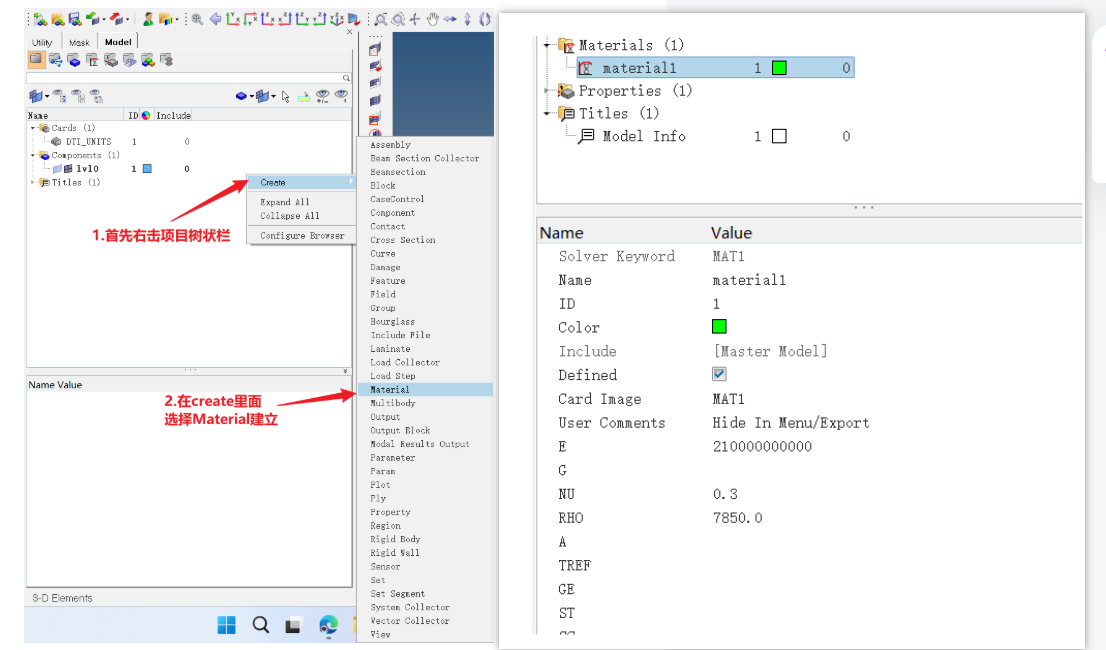Click the selector cursor arrow icon
The image size is (1106, 650).
point(285,97)
